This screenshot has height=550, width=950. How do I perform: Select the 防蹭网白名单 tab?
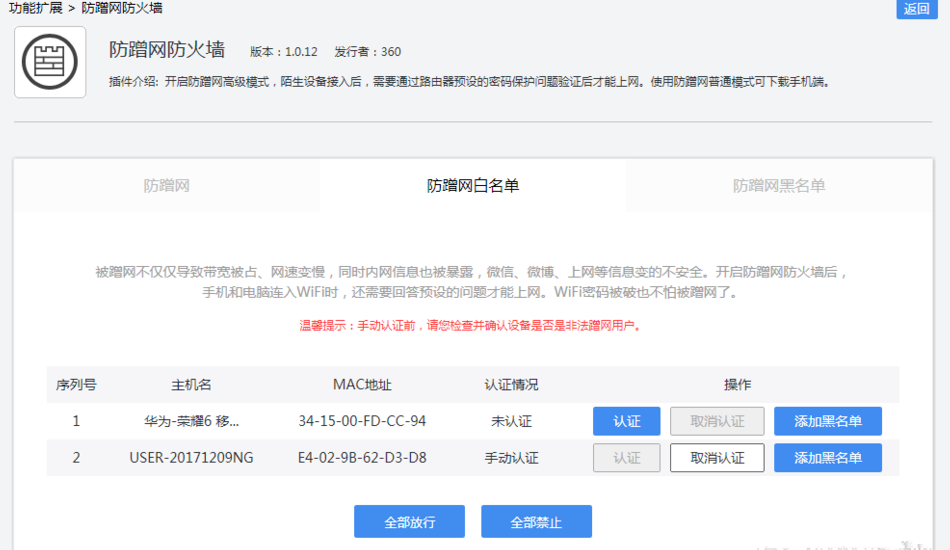click(x=473, y=185)
